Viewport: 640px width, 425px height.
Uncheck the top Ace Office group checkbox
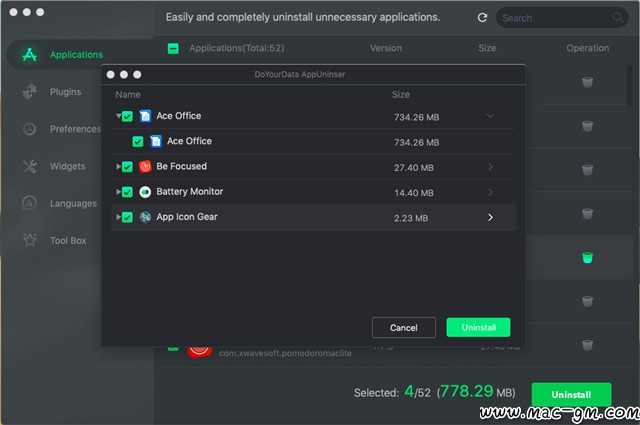point(127,117)
